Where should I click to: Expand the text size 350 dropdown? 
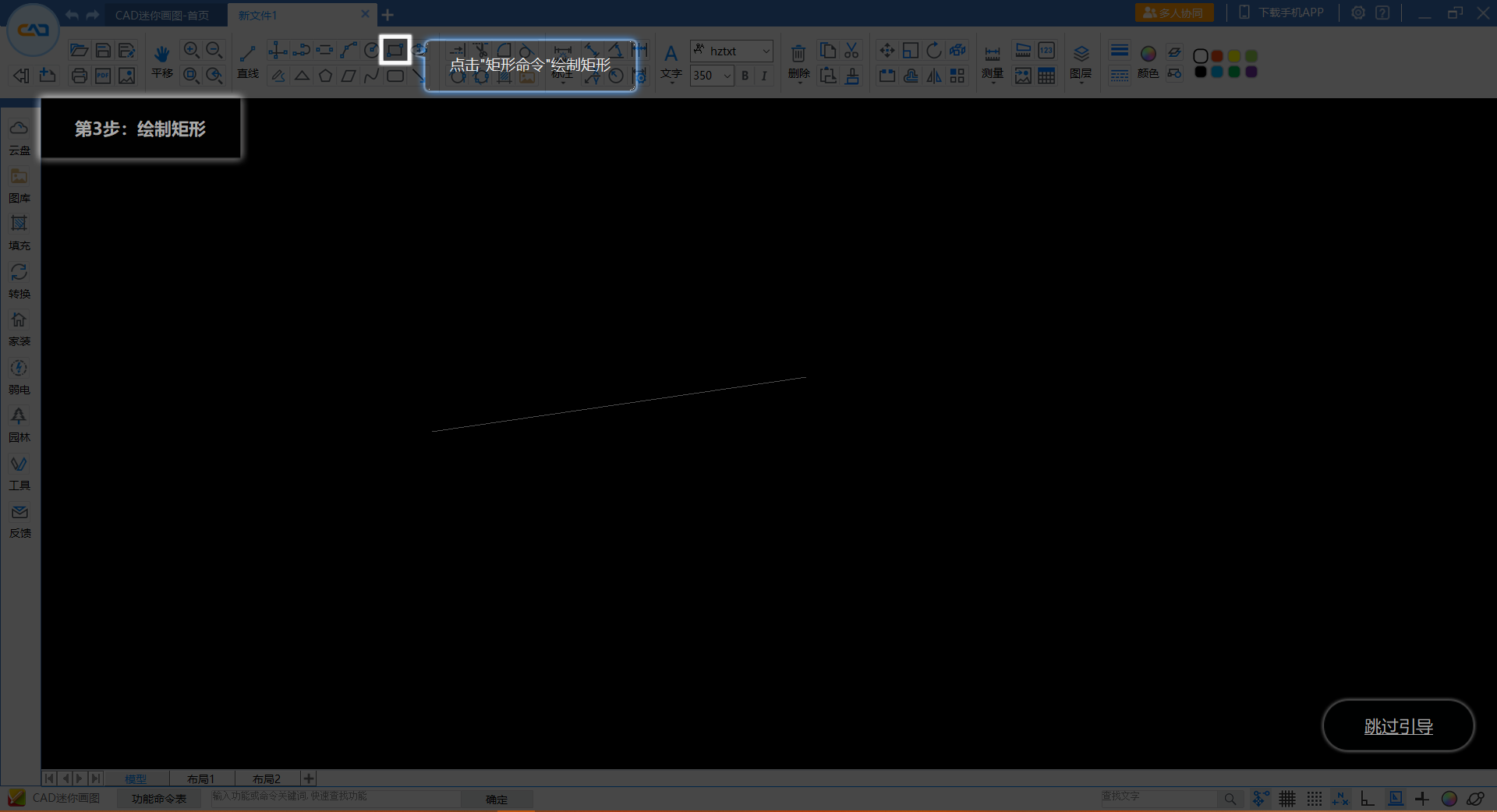[727, 76]
